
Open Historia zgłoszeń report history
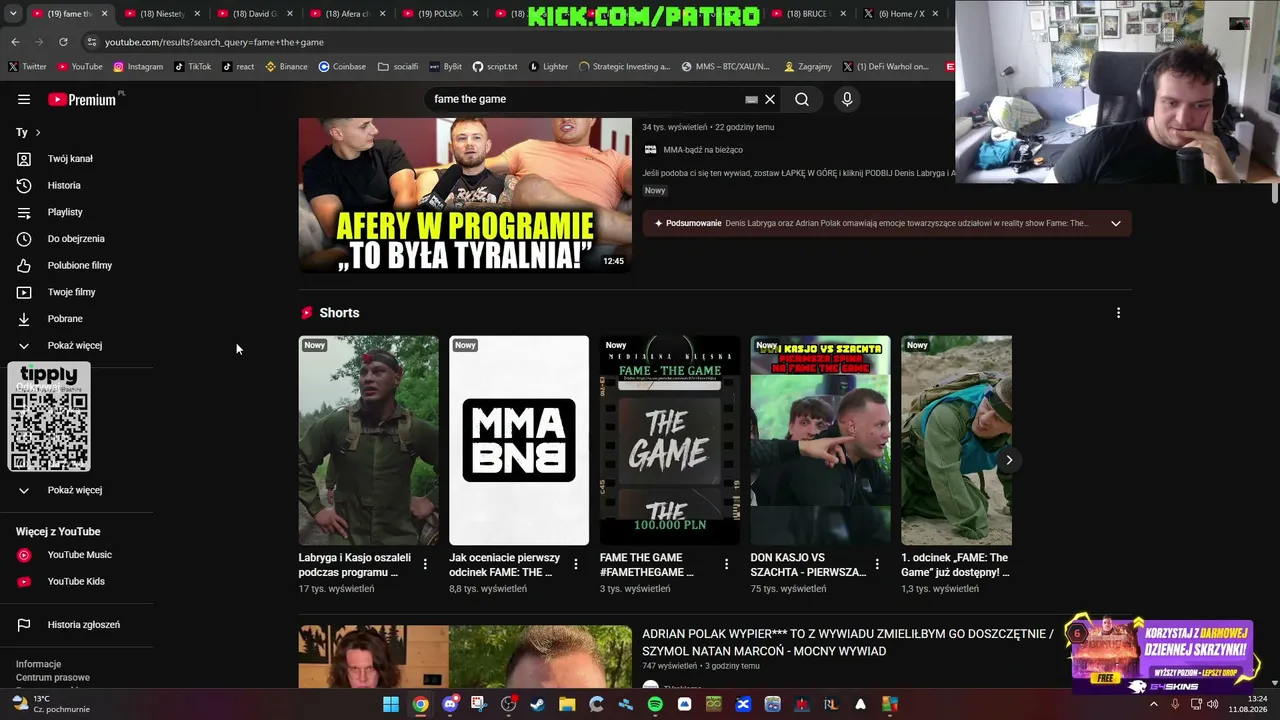pyautogui.click(x=84, y=625)
